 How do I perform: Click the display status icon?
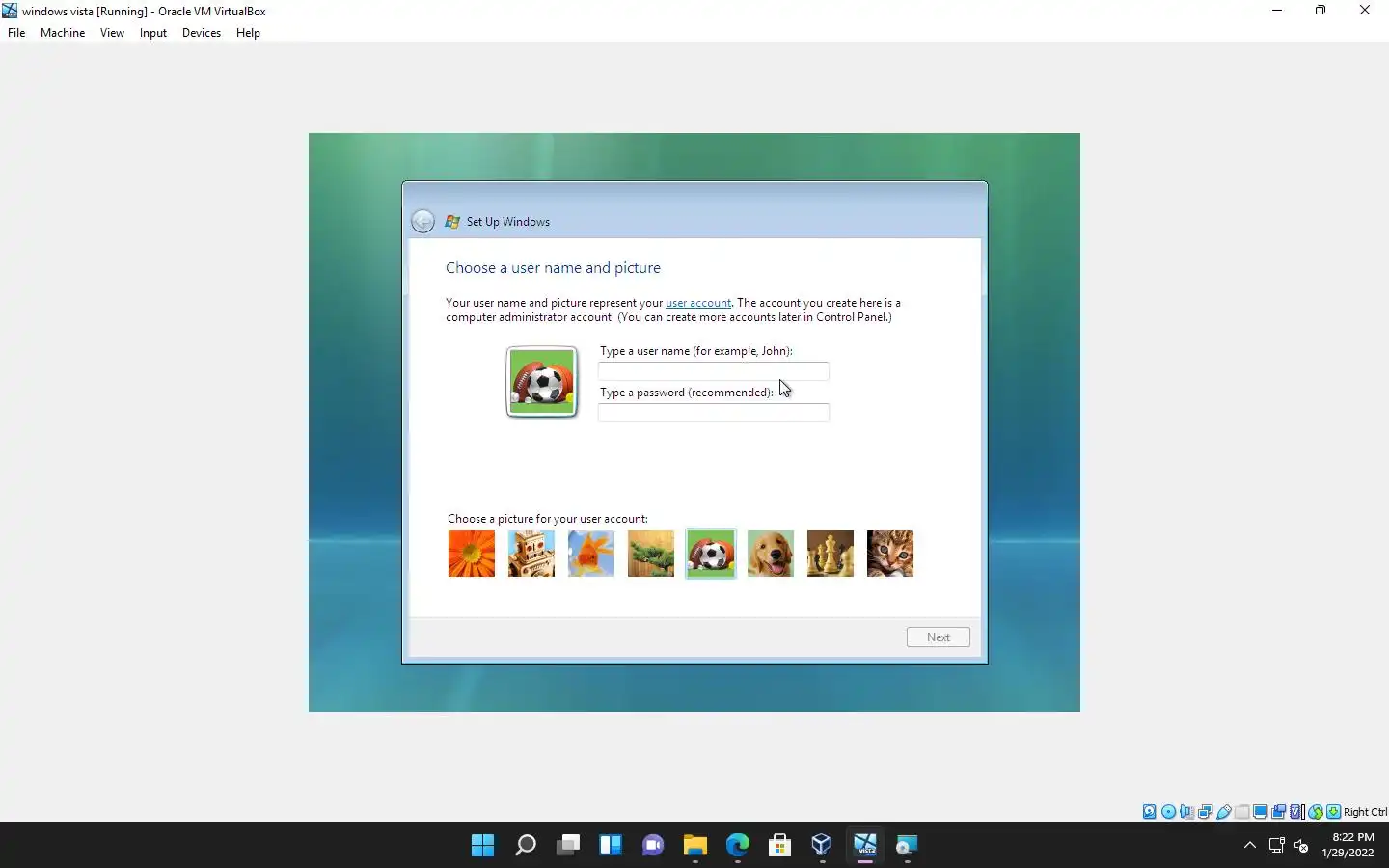tap(1260, 812)
